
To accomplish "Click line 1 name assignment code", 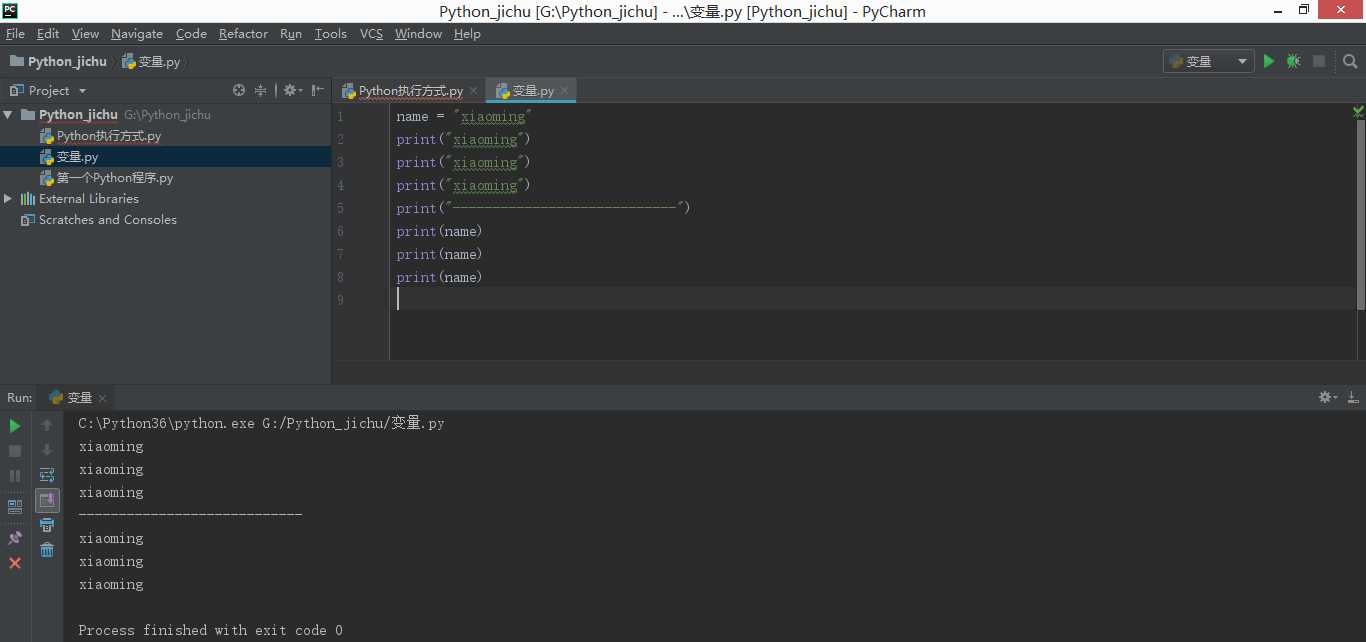I will (x=464, y=116).
